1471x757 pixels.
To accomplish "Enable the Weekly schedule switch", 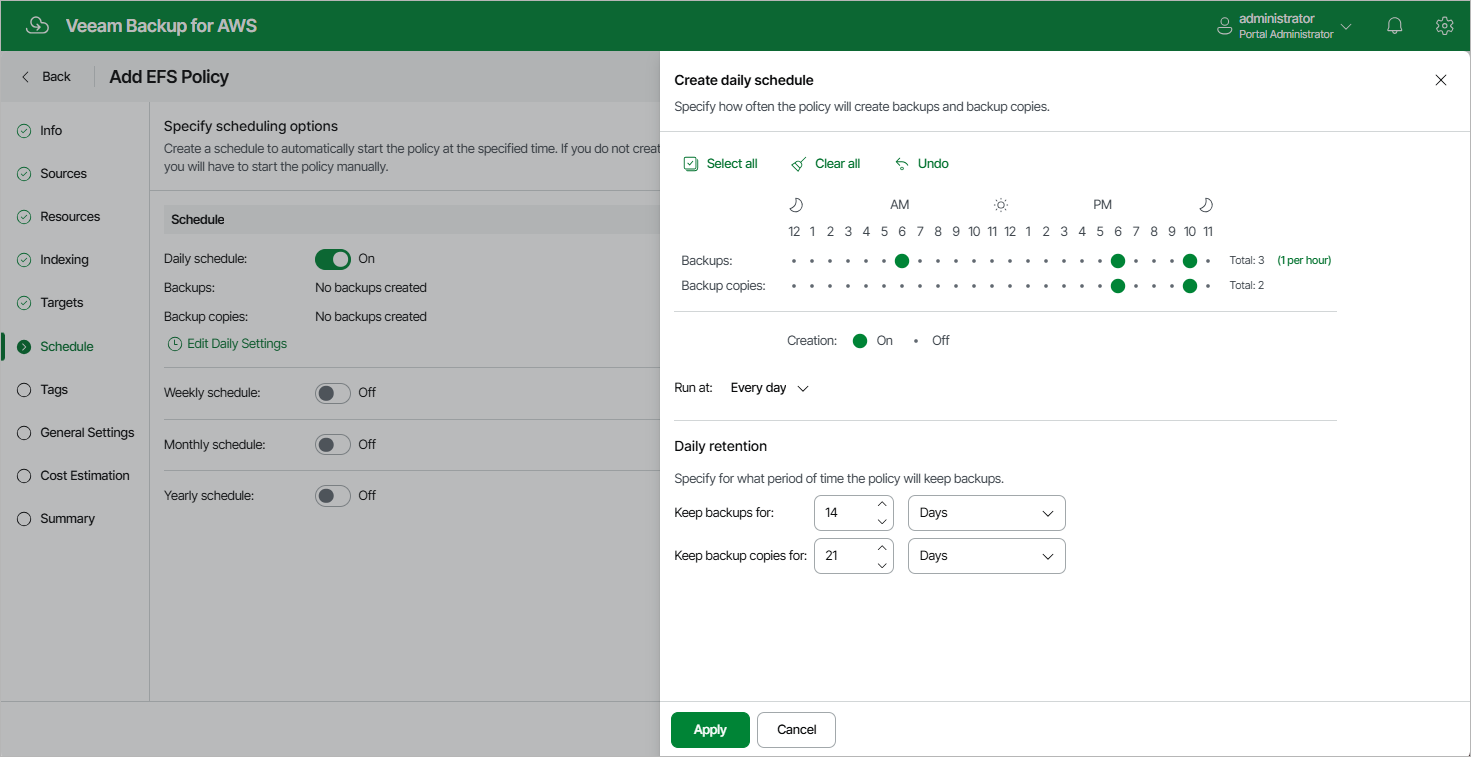I will (333, 393).
